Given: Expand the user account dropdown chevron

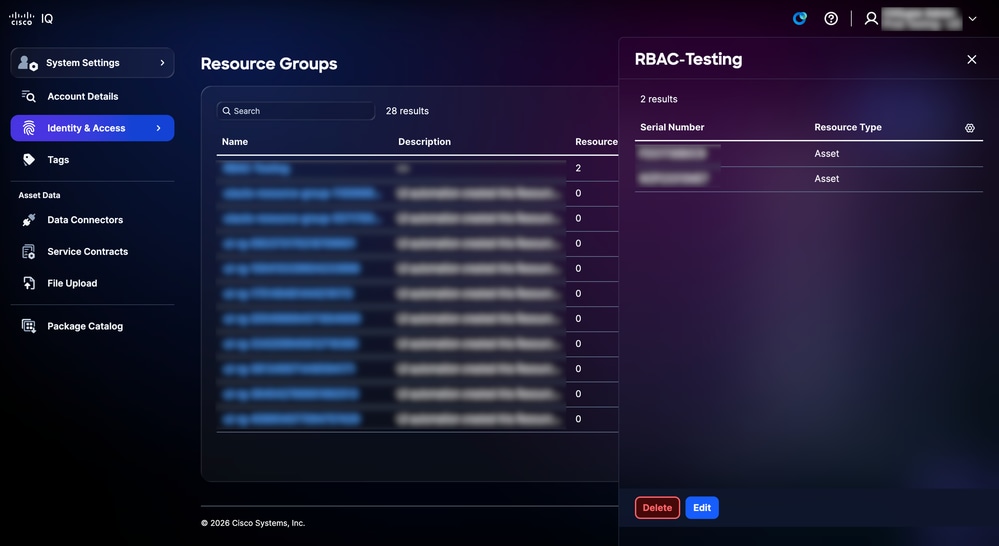Looking at the screenshot, I should (x=972, y=19).
